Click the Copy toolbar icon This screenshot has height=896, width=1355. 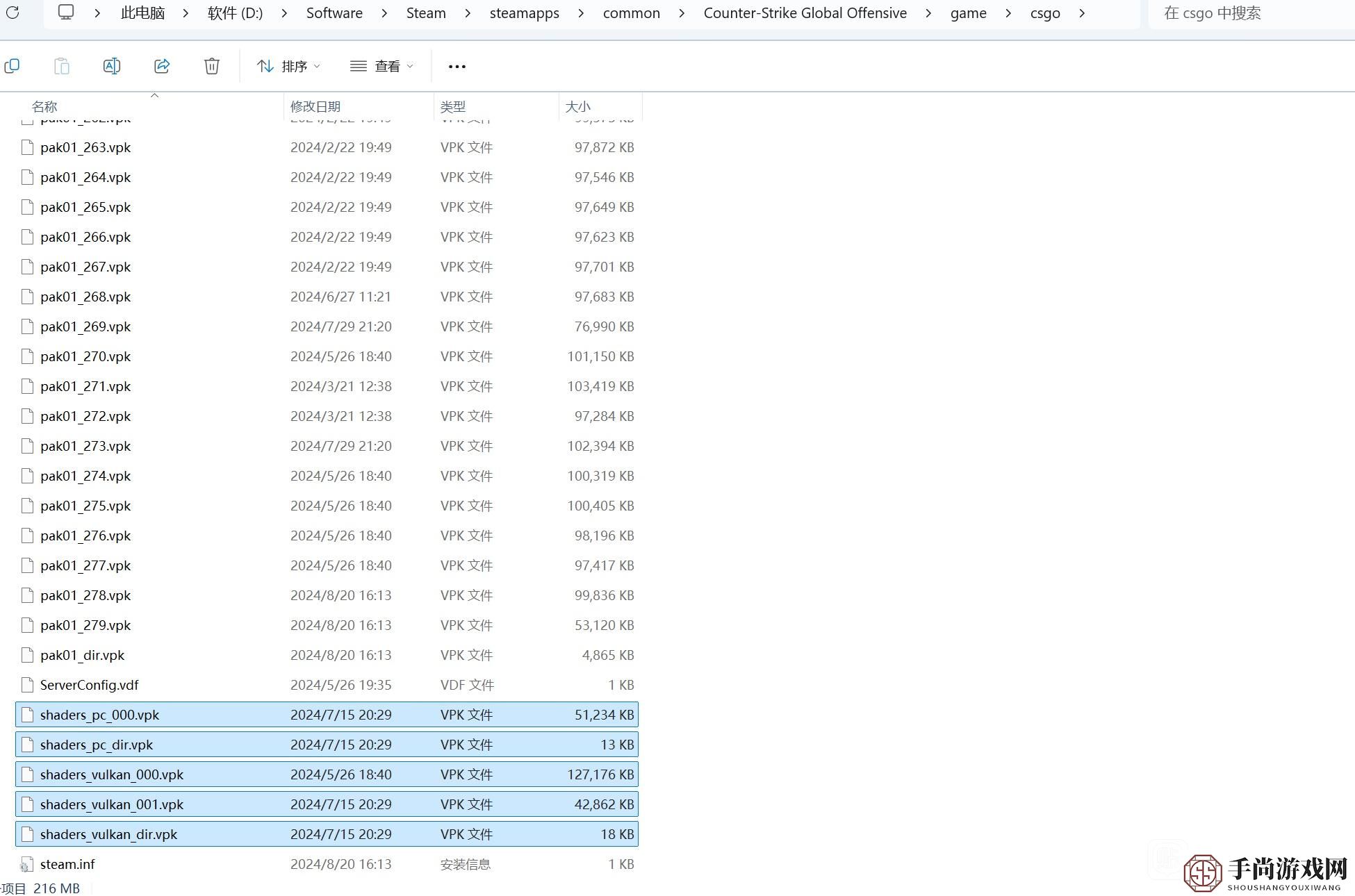click(x=12, y=66)
